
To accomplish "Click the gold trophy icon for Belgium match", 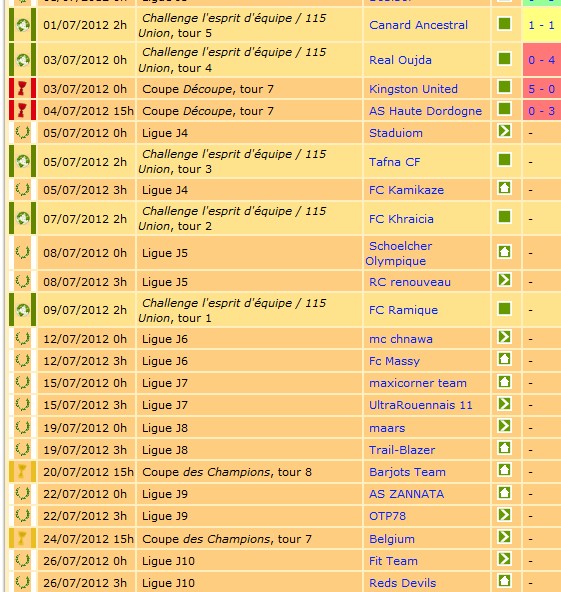I will (22, 538).
